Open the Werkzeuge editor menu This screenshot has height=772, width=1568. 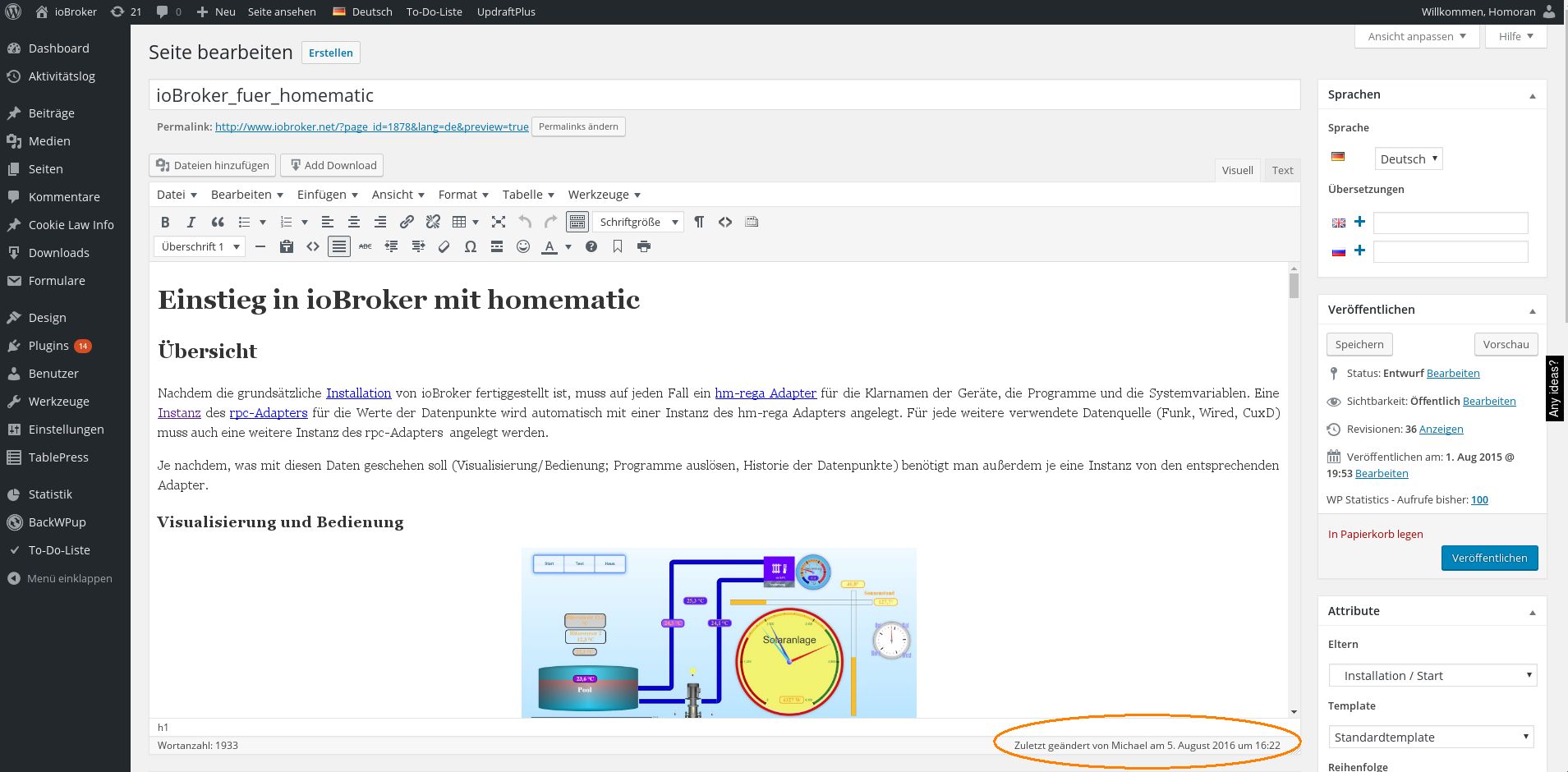[604, 195]
